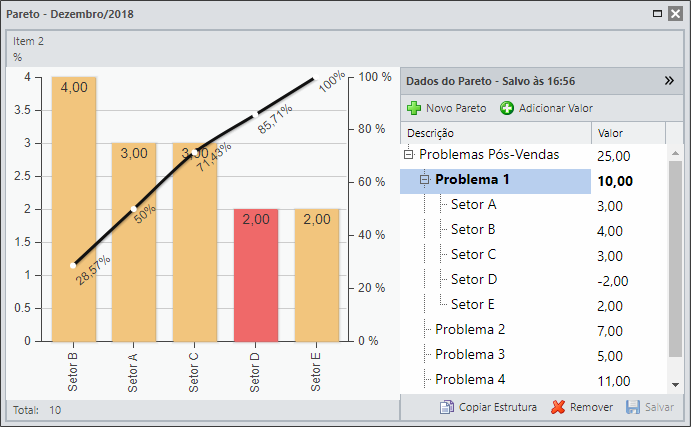The height and width of the screenshot is (427, 691).
Task: Select the Problema 2 tree row
Action: tap(533, 330)
